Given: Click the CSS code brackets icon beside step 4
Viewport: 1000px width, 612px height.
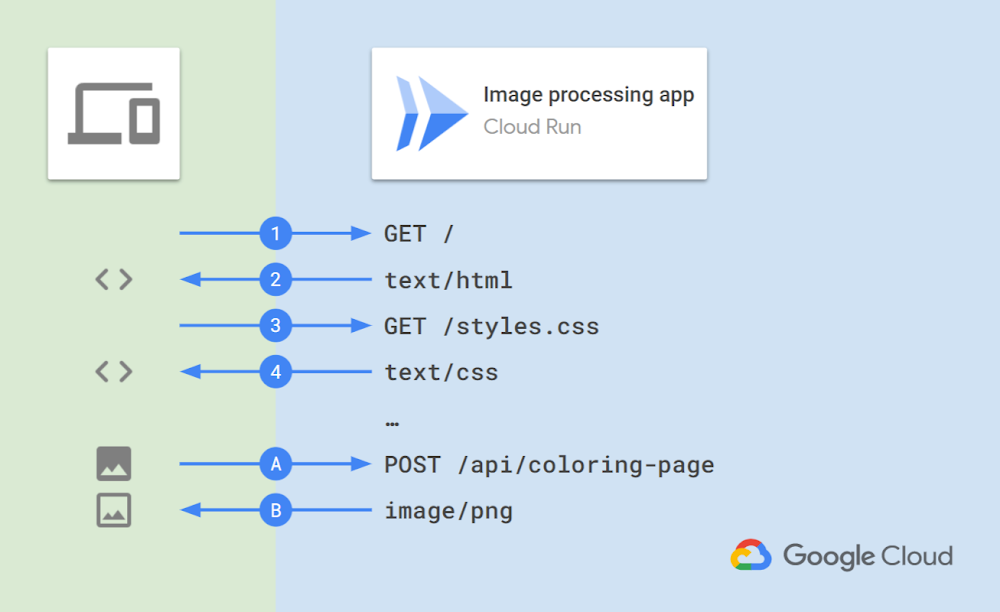Looking at the screenshot, I should (x=113, y=371).
